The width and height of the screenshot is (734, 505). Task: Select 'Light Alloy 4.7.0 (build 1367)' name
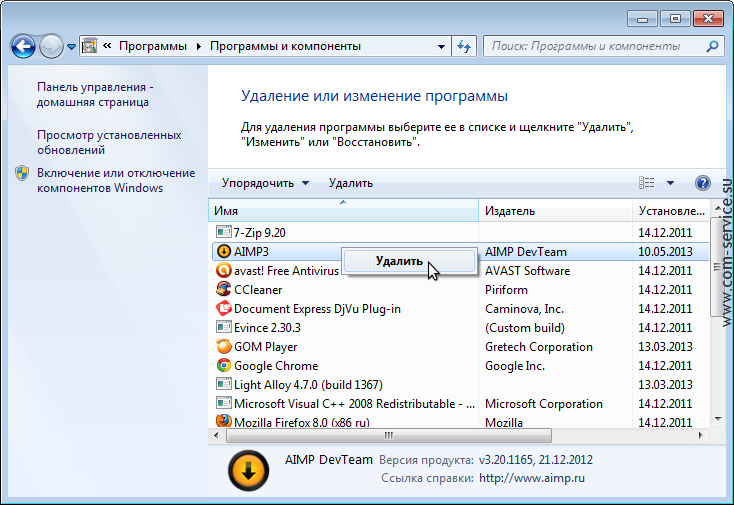308,385
